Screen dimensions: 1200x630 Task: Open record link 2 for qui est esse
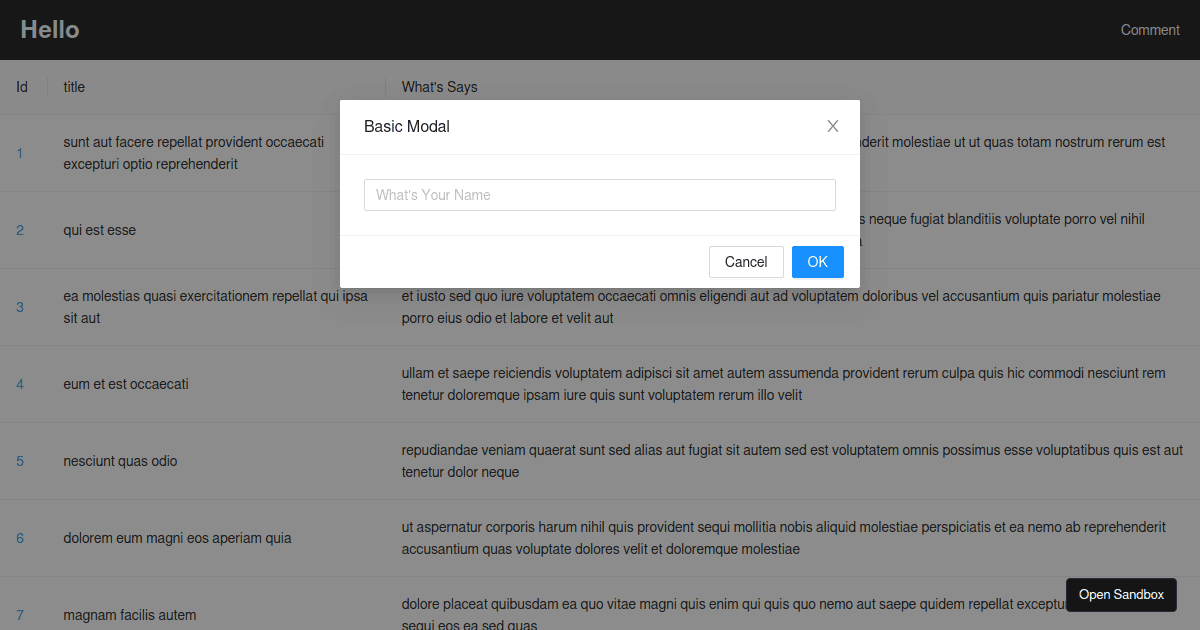[19, 230]
